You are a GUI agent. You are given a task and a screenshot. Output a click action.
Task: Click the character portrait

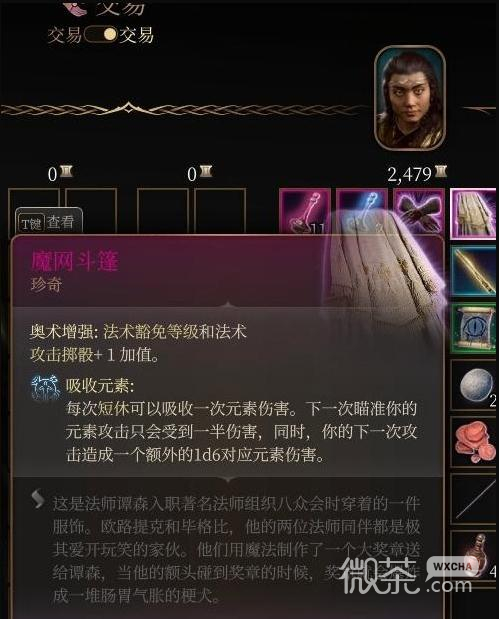click(410, 99)
